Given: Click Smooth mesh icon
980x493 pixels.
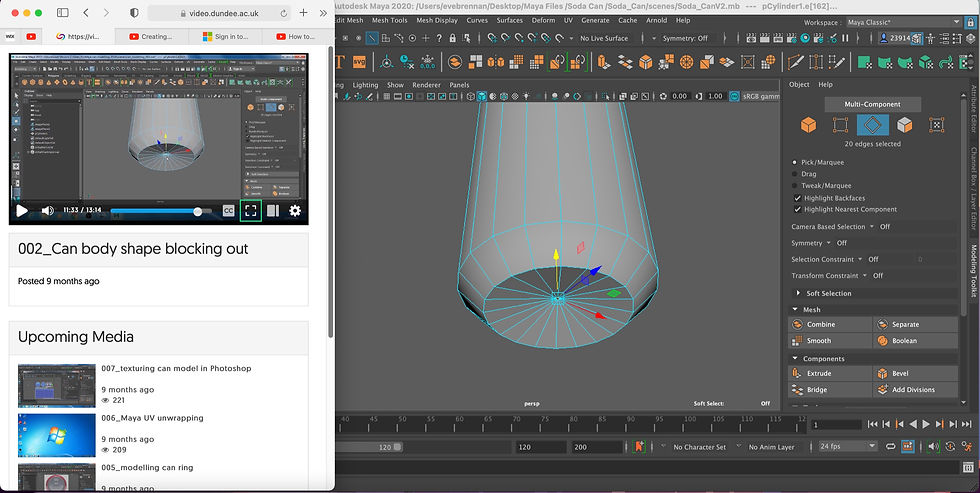Looking at the screenshot, I should pyautogui.click(x=797, y=341).
